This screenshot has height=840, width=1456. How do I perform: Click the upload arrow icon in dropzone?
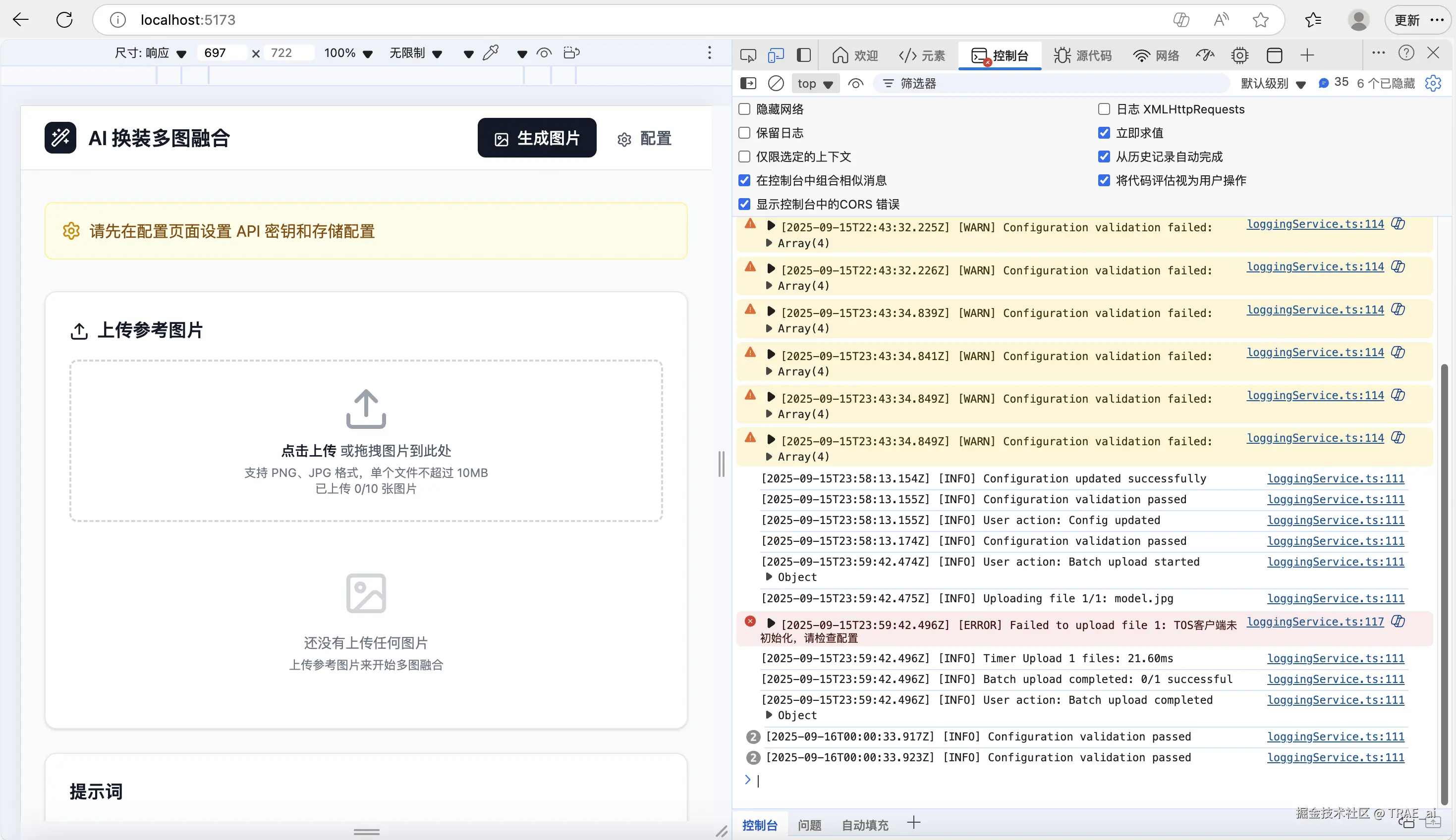tap(366, 409)
